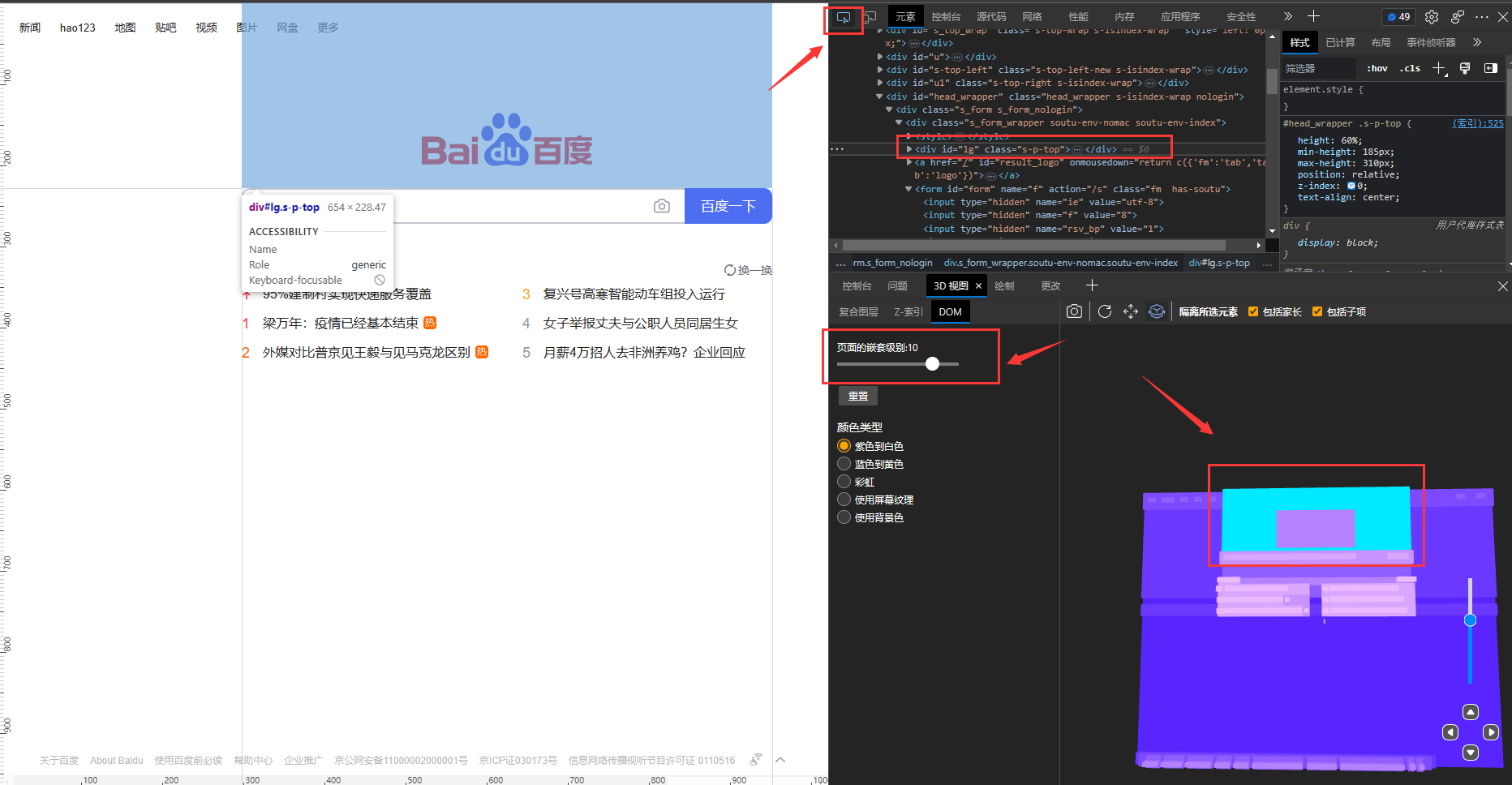Toggle the 包括子项 checkbox
The height and width of the screenshot is (785, 1512).
1317,311
